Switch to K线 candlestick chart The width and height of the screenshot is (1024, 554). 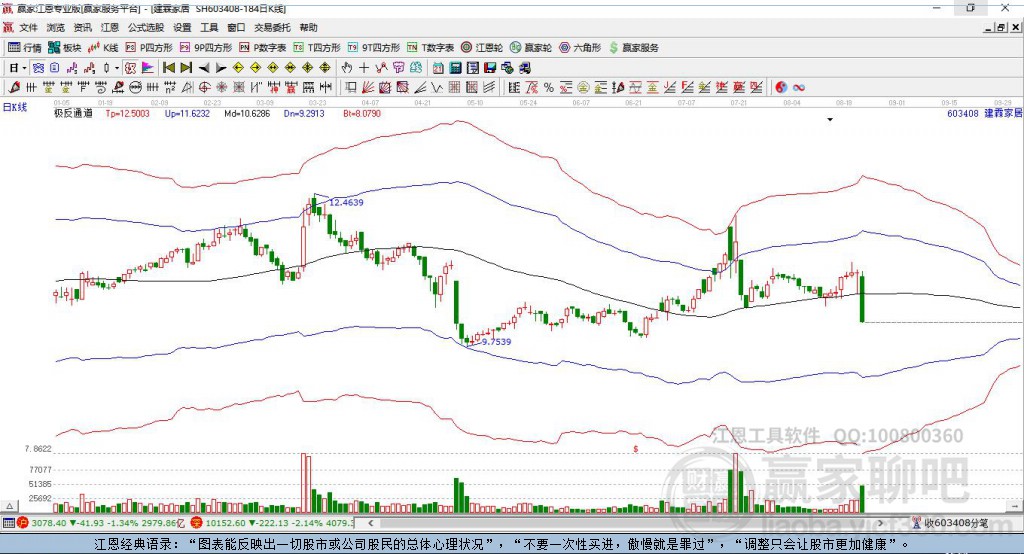click(x=103, y=48)
